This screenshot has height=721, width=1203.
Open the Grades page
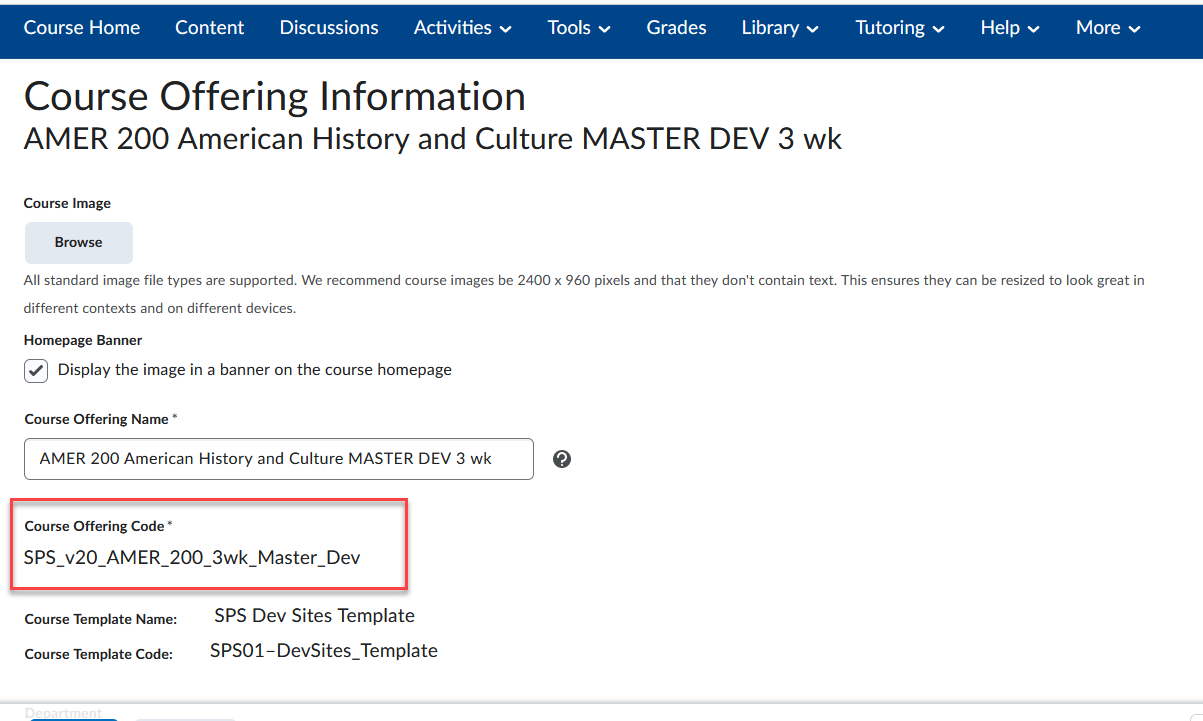tap(676, 28)
